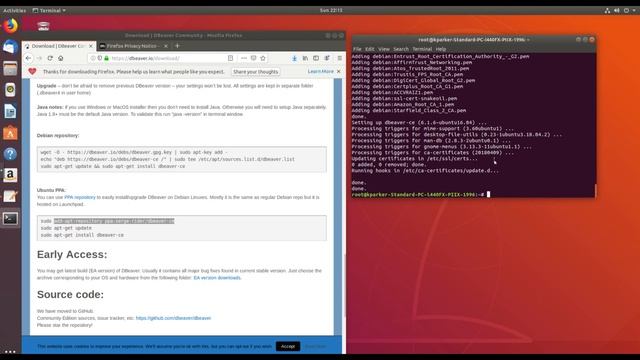
Task: Open Activities overview
Action: tap(14, 10)
